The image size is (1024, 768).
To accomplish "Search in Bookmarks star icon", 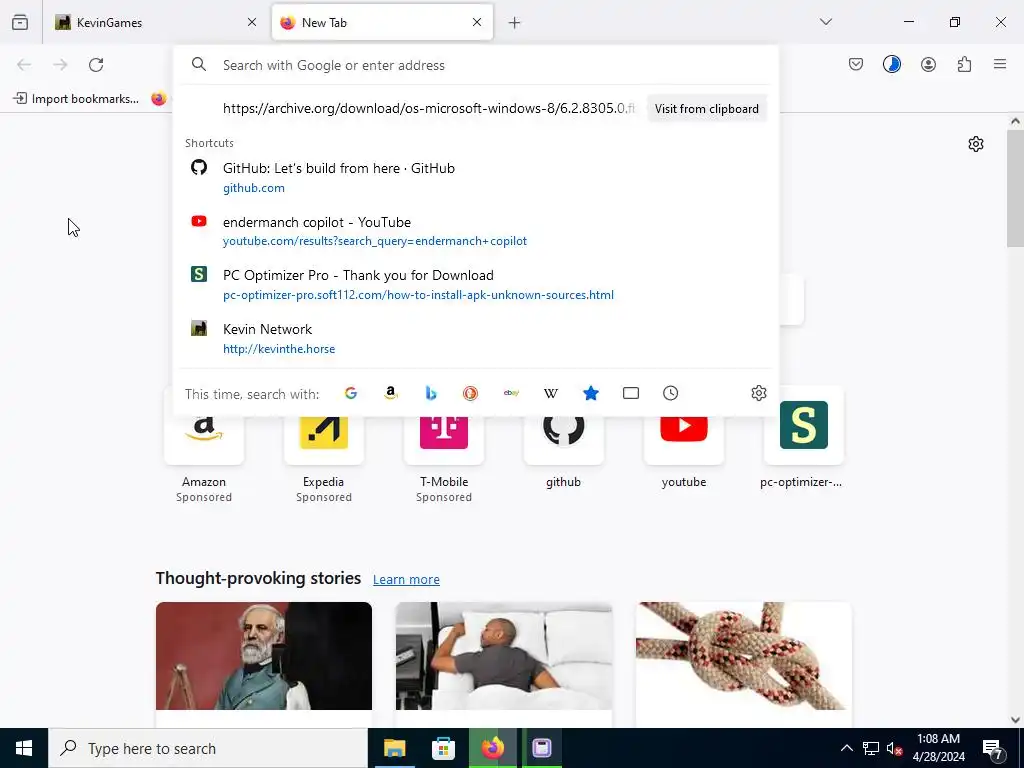I will tap(590, 393).
